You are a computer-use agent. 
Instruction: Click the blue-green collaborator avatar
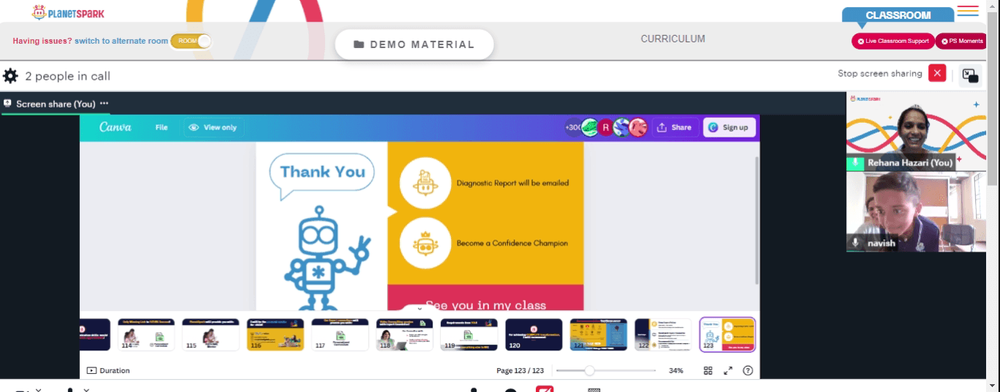(x=622, y=127)
